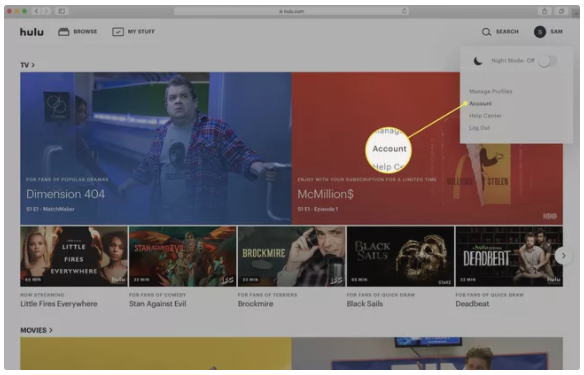Click Stan Against Evil title link

pyautogui.click(x=158, y=304)
